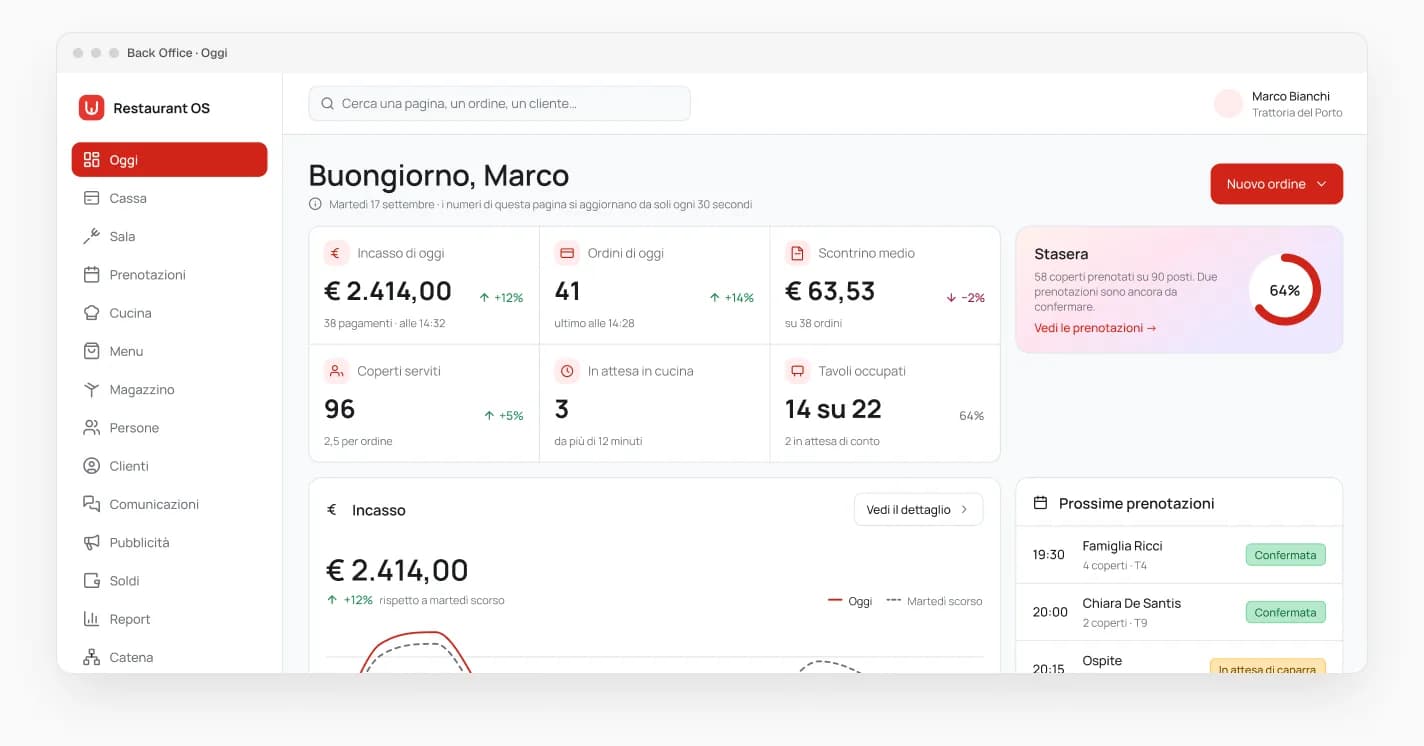Click the Menu icon in sidebar
Image resolution: width=1424 pixels, height=746 pixels.
[92, 351]
